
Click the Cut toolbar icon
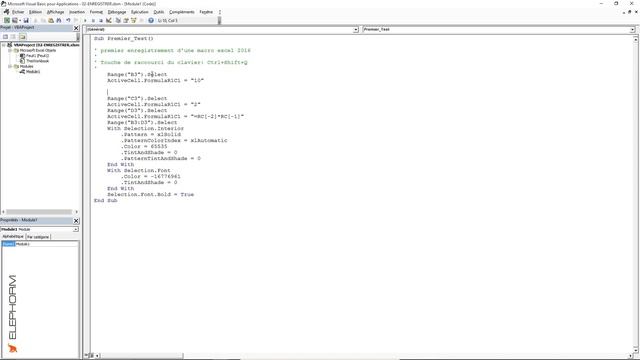click(x=36, y=20)
